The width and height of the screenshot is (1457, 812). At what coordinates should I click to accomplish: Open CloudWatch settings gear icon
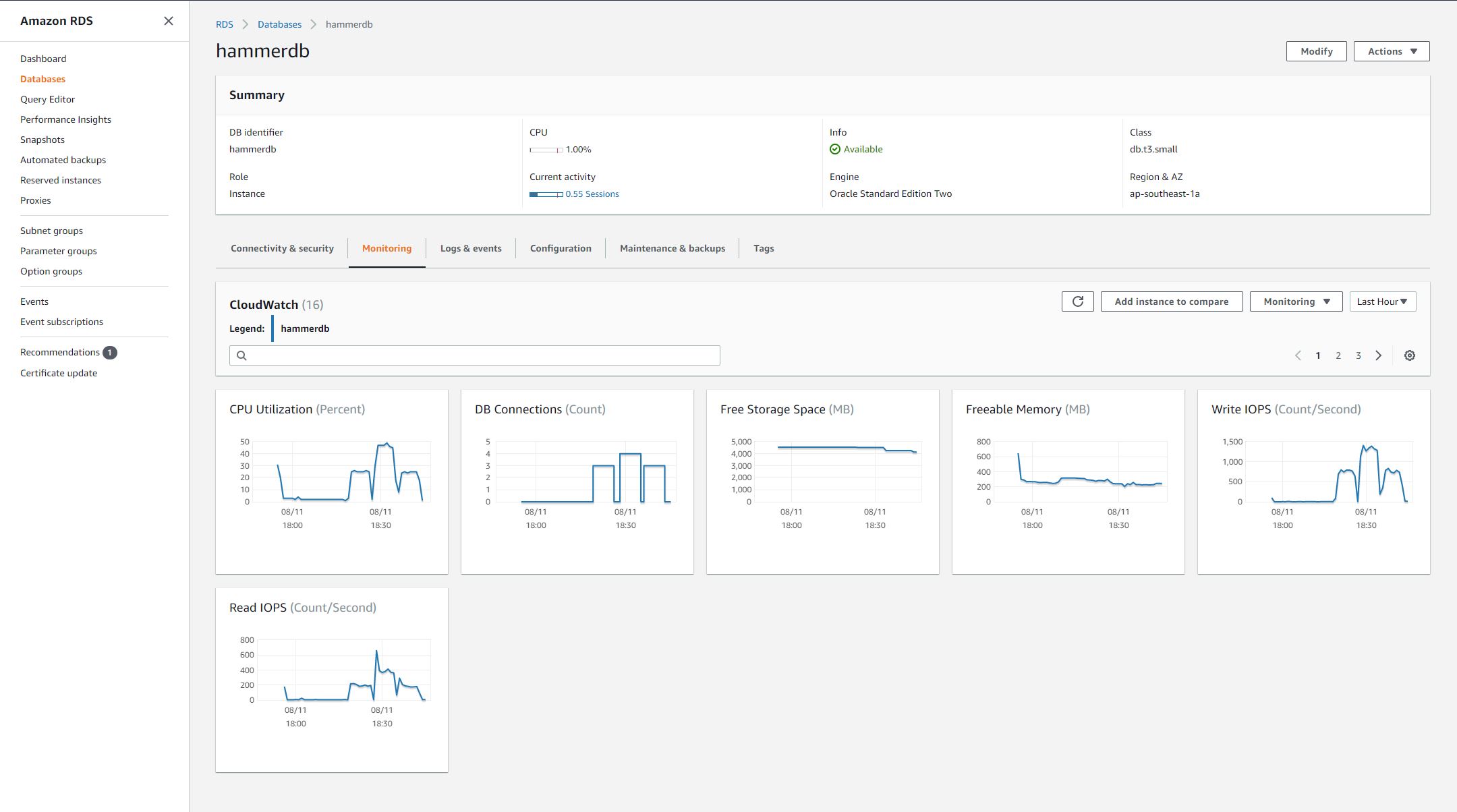point(1409,355)
